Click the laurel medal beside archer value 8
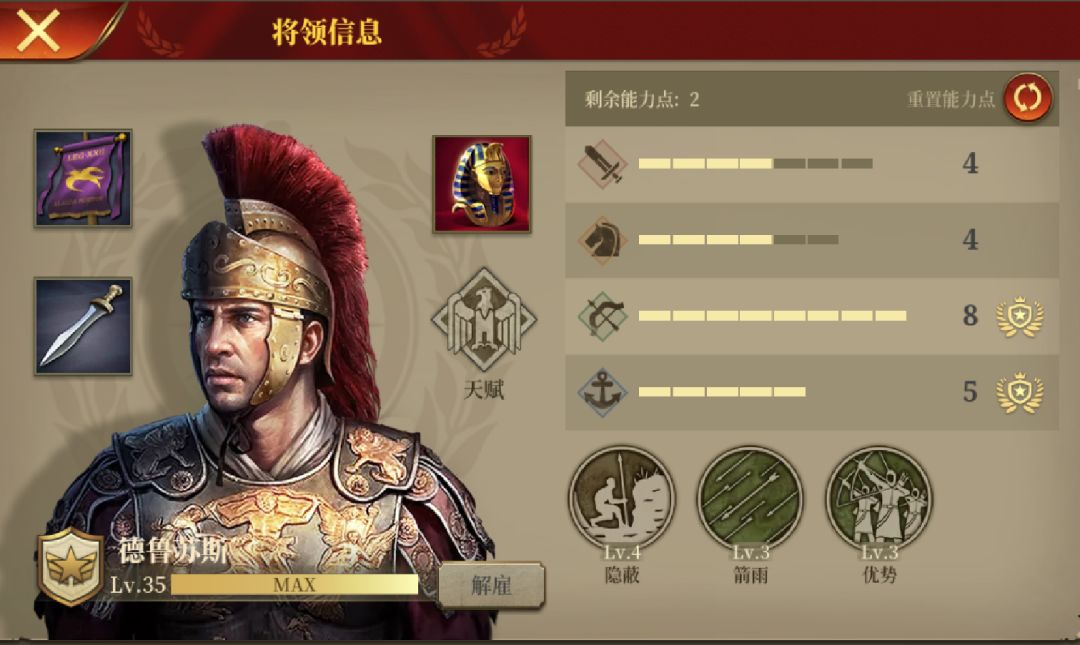The width and height of the screenshot is (1080, 645). (1019, 317)
